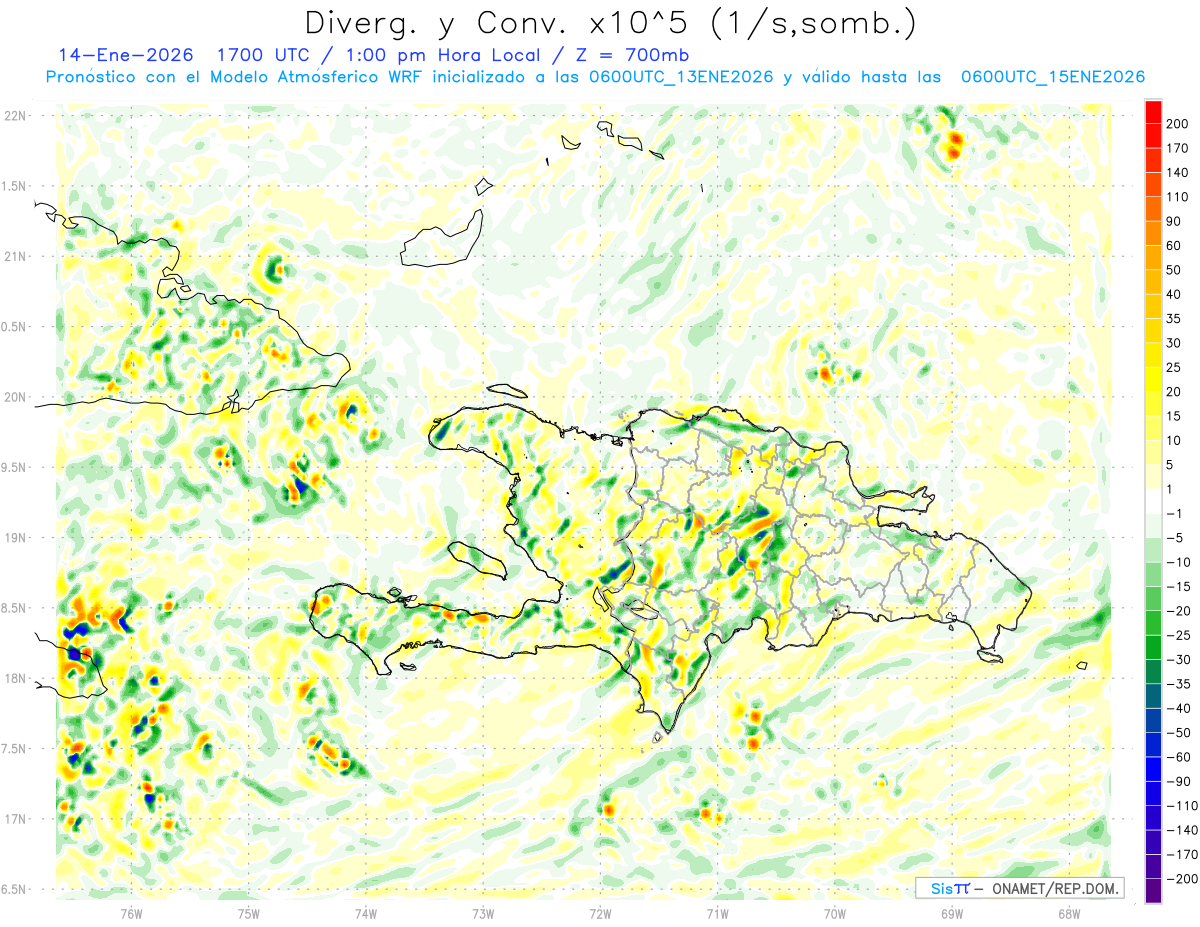Click the latitude label '17N'
This screenshot has width=1200, height=927.
(15, 820)
